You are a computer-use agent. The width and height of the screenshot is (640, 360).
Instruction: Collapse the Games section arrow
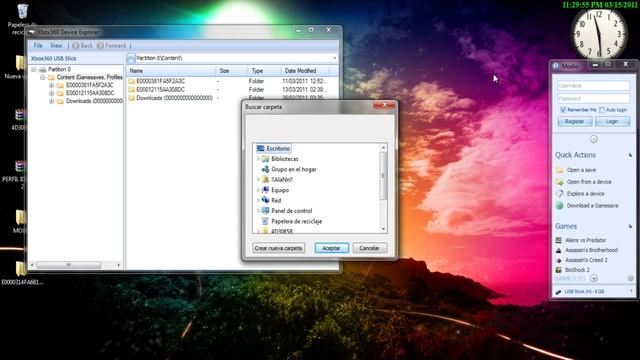pos(630,226)
